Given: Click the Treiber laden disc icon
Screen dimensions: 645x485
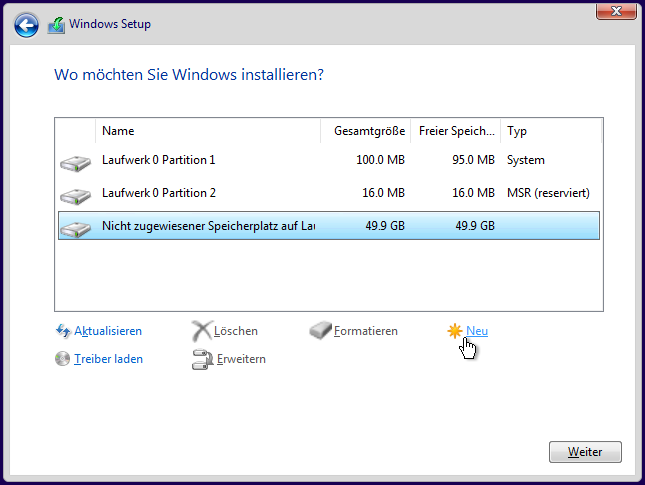Looking at the screenshot, I should (63, 359).
